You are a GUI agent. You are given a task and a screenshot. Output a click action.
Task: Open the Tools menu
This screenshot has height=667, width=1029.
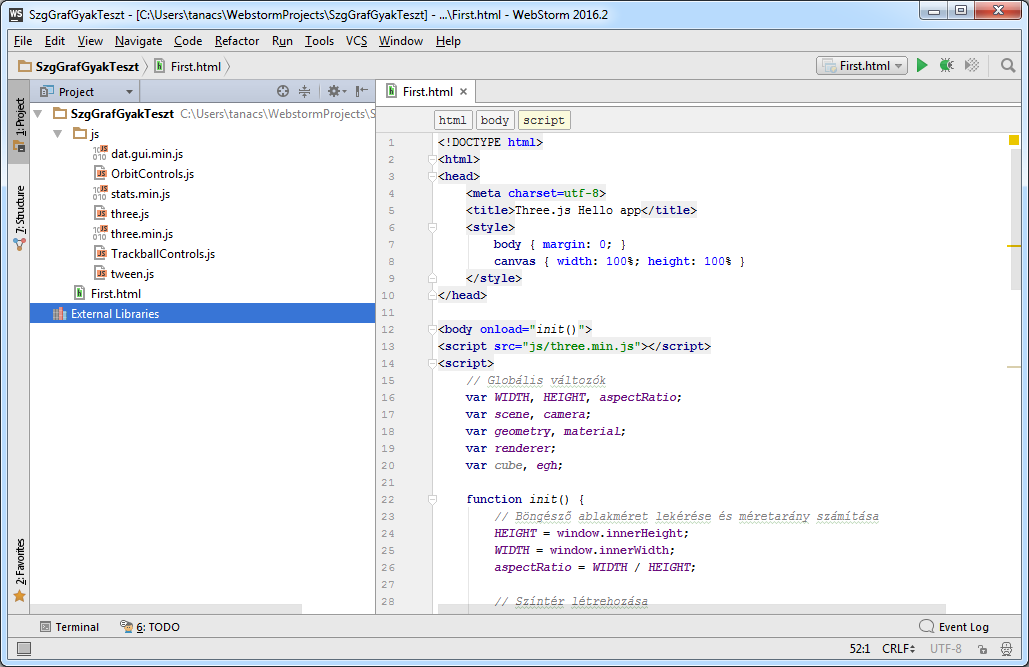pyautogui.click(x=319, y=41)
